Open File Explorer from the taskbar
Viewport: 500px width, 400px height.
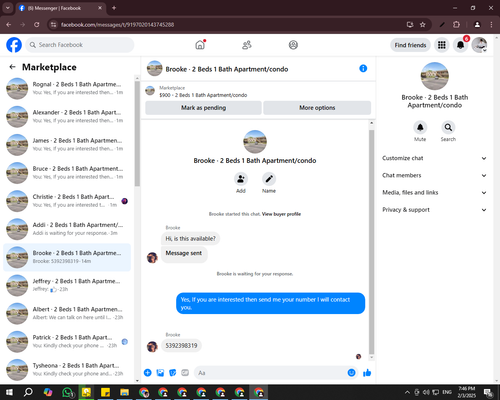click(x=125, y=392)
